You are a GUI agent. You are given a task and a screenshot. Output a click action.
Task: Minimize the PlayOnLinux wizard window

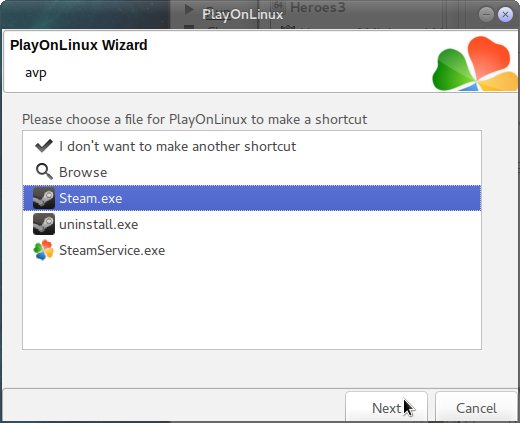486,14
